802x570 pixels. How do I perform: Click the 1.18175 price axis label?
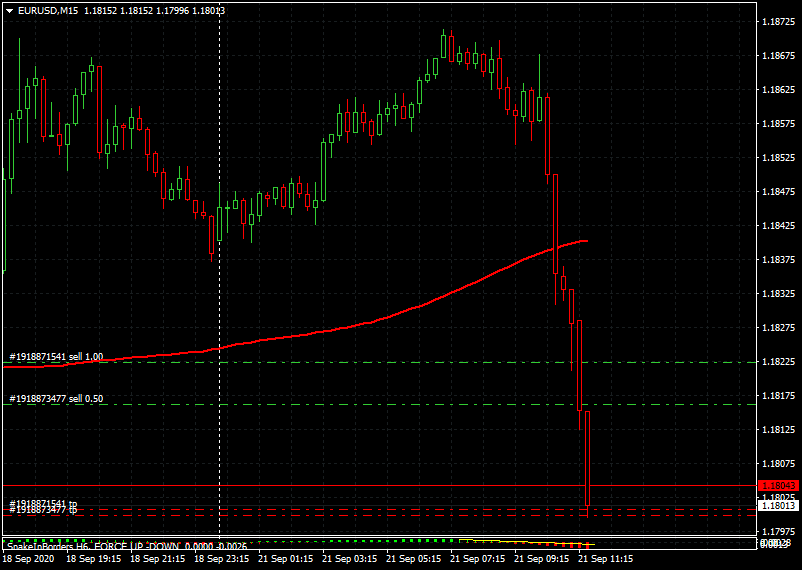point(779,396)
